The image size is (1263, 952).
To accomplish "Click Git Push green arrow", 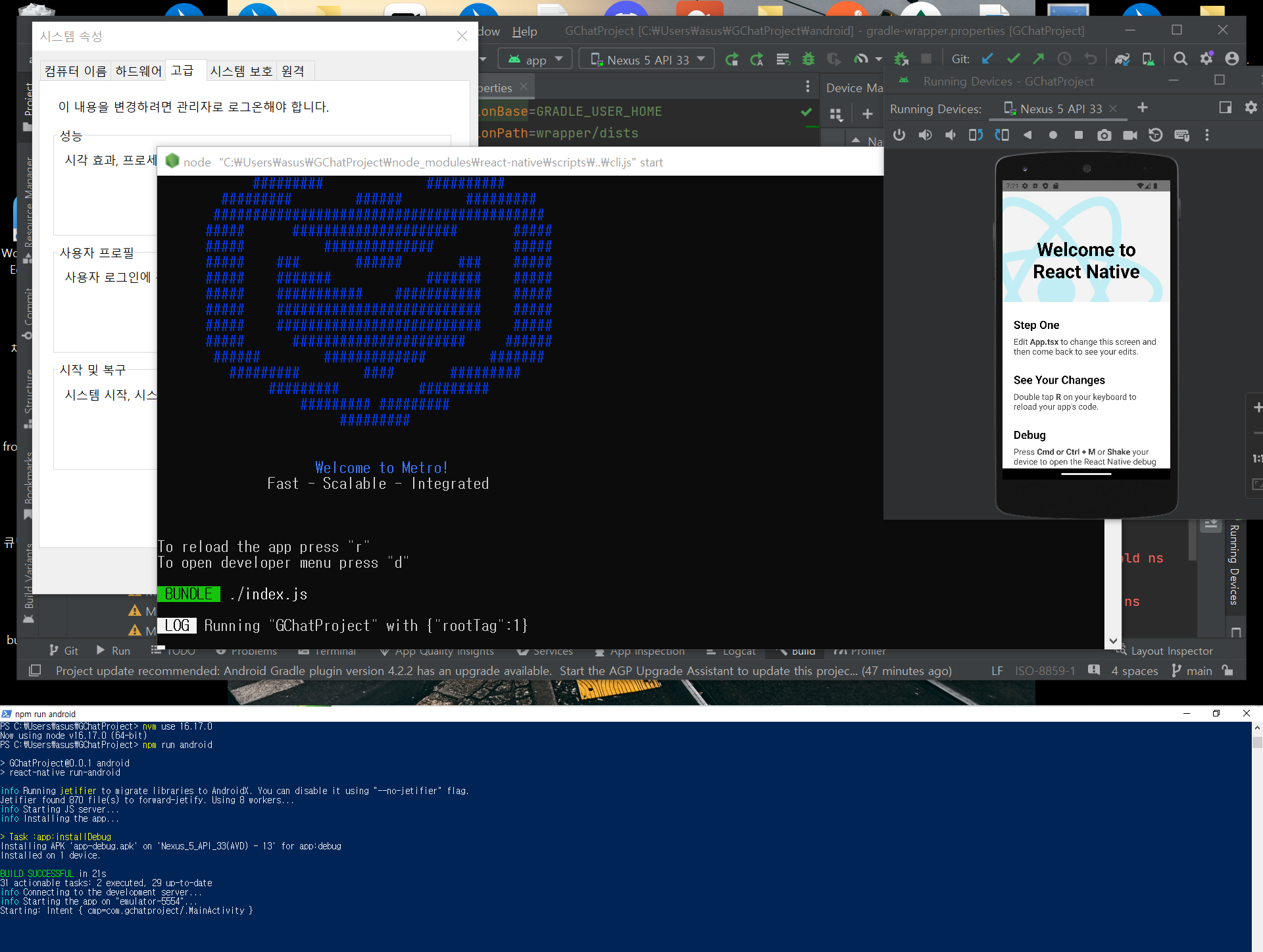I will coord(1039,59).
